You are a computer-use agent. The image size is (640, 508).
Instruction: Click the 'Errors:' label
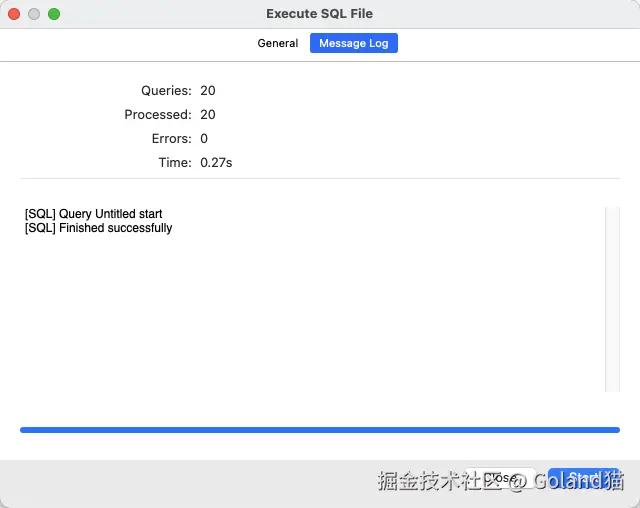[171, 139]
